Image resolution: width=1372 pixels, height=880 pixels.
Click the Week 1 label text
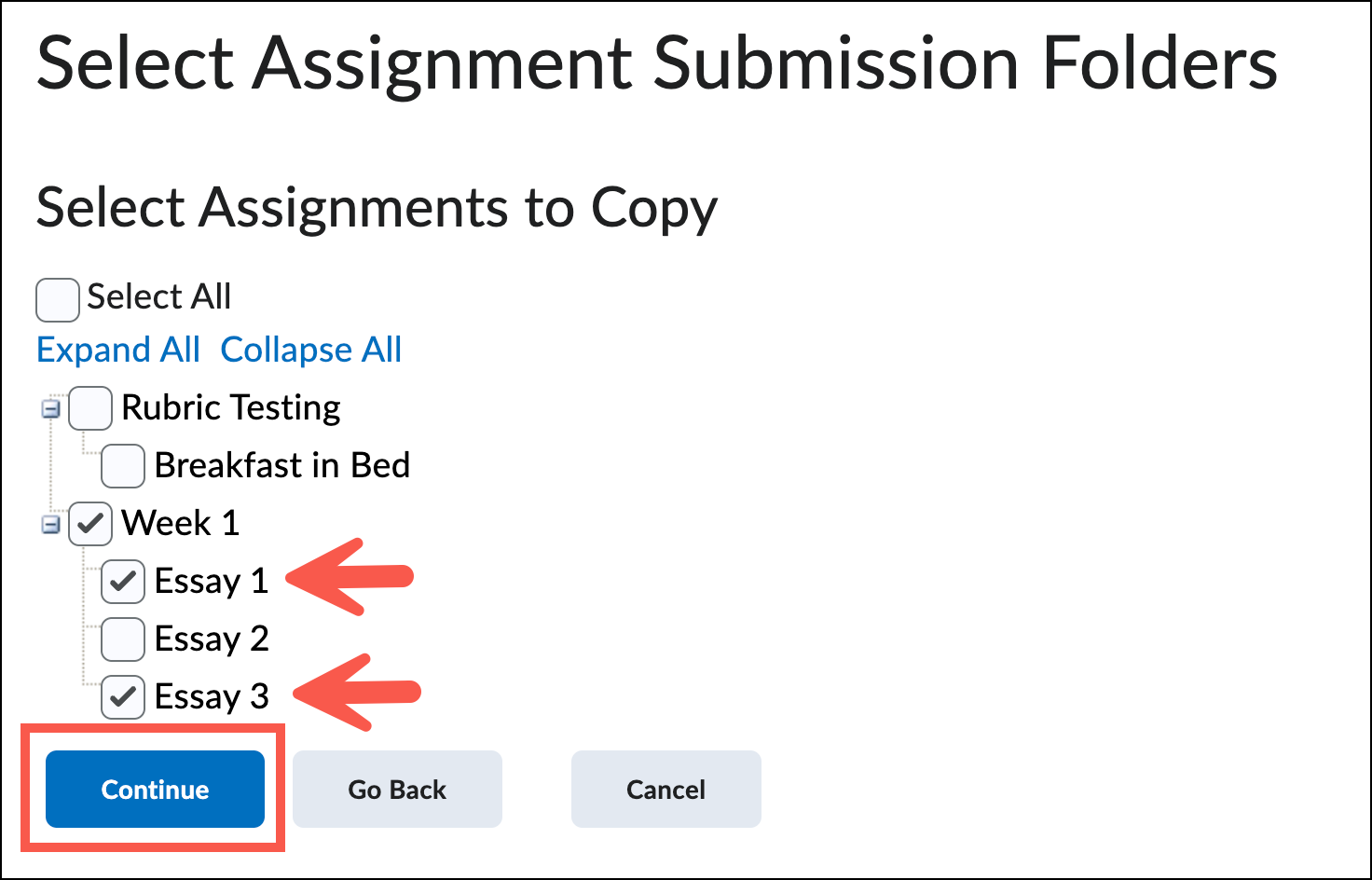pos(181,524)
